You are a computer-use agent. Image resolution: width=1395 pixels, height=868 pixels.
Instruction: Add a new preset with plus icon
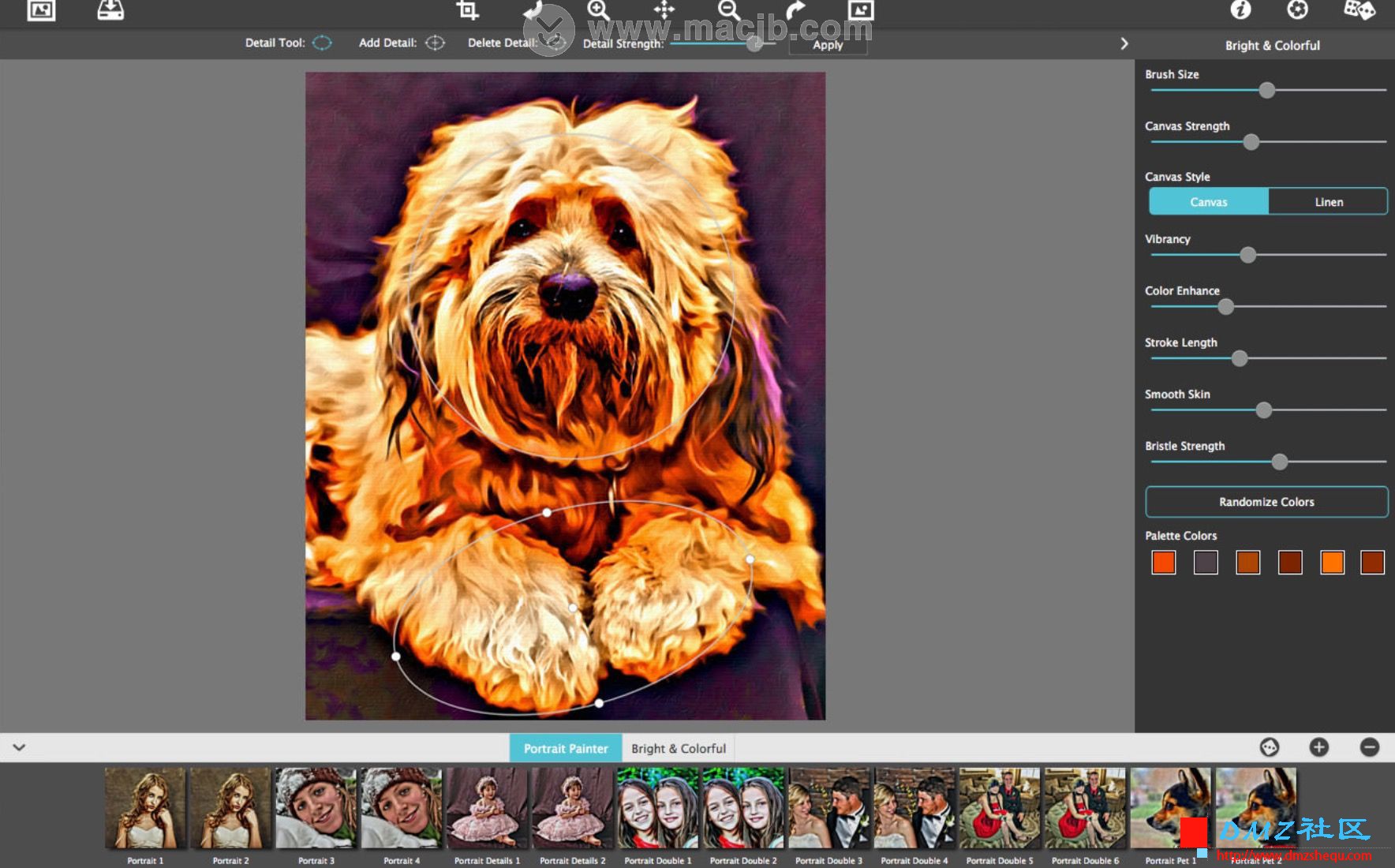(x=1319, y=747)
